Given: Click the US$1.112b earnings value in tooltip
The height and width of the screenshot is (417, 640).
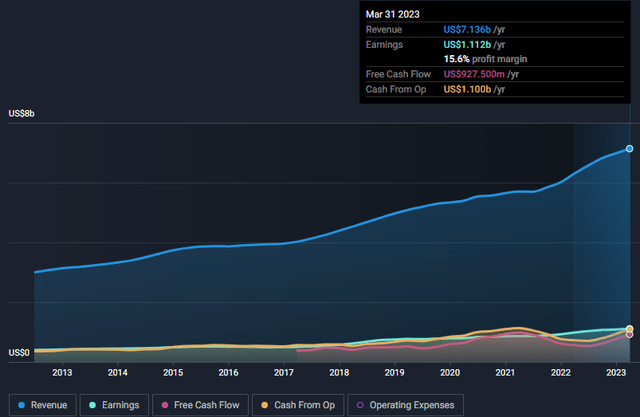Looking at the screenshot, I should (467, 44).
